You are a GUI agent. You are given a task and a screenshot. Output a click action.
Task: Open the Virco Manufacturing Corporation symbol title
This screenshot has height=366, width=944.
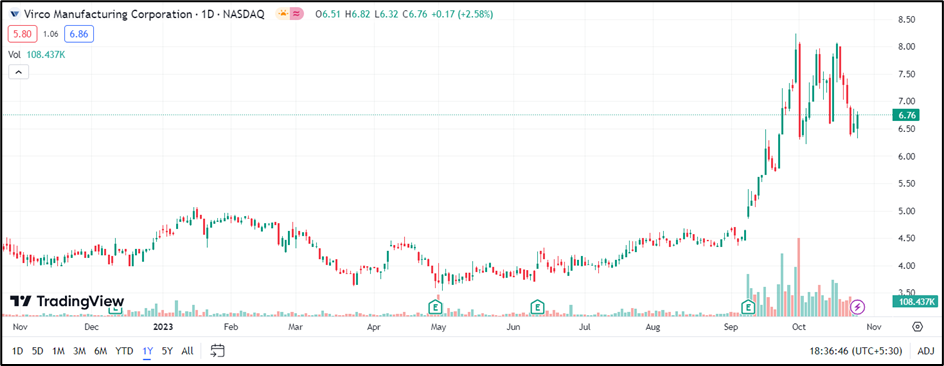(143, 14)
